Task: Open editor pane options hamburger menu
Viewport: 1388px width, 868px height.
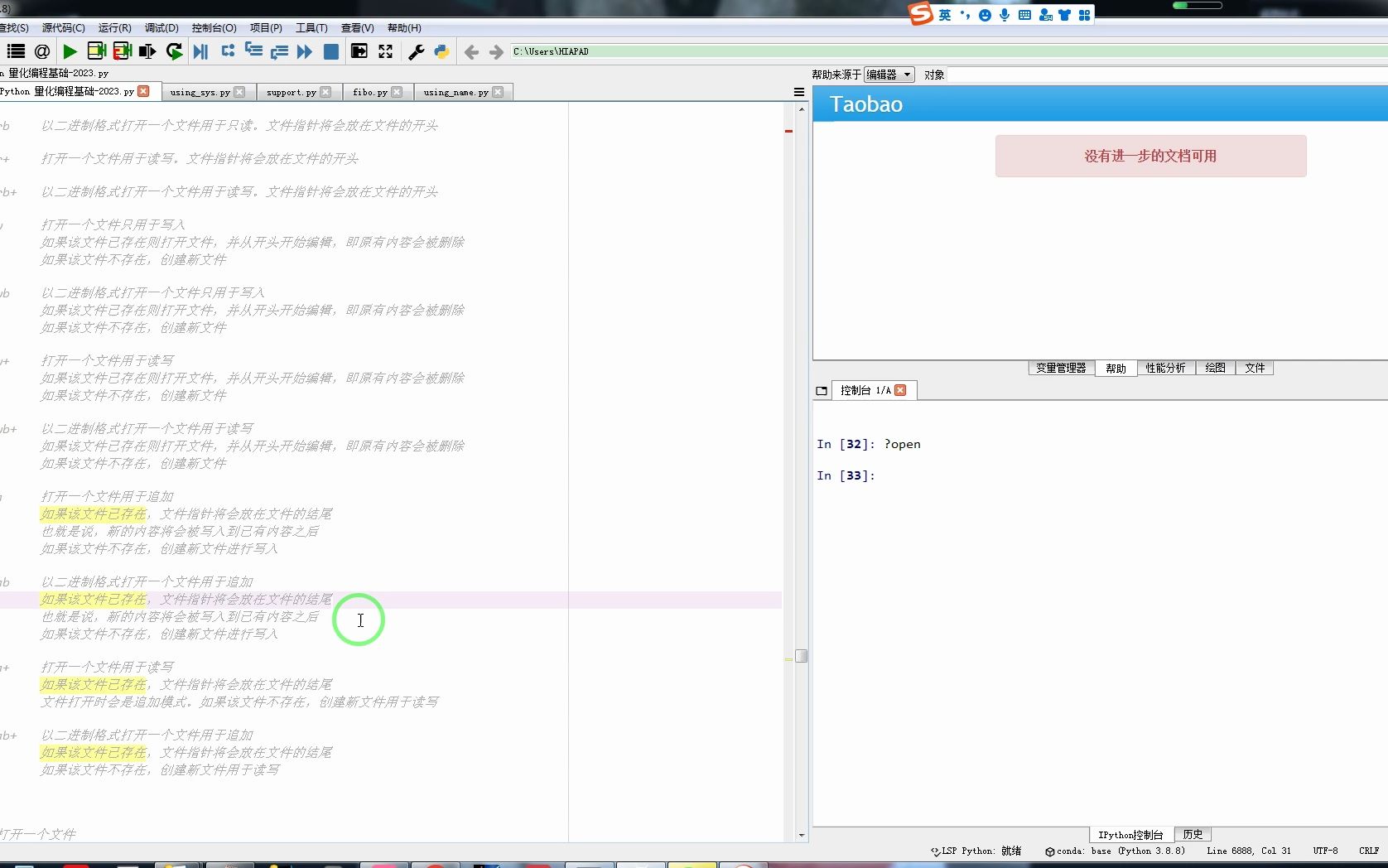Action: point(799,92)
